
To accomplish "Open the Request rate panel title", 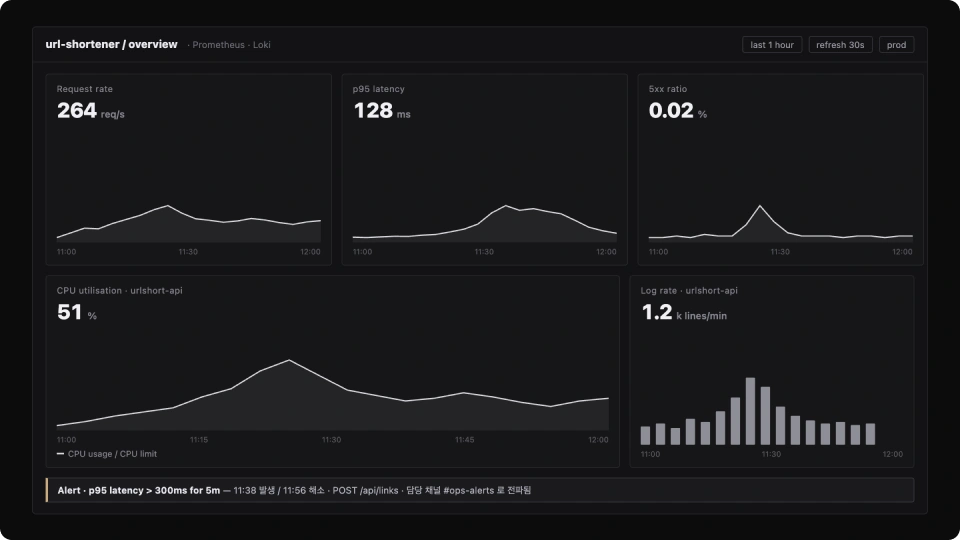I will (84, 89).
